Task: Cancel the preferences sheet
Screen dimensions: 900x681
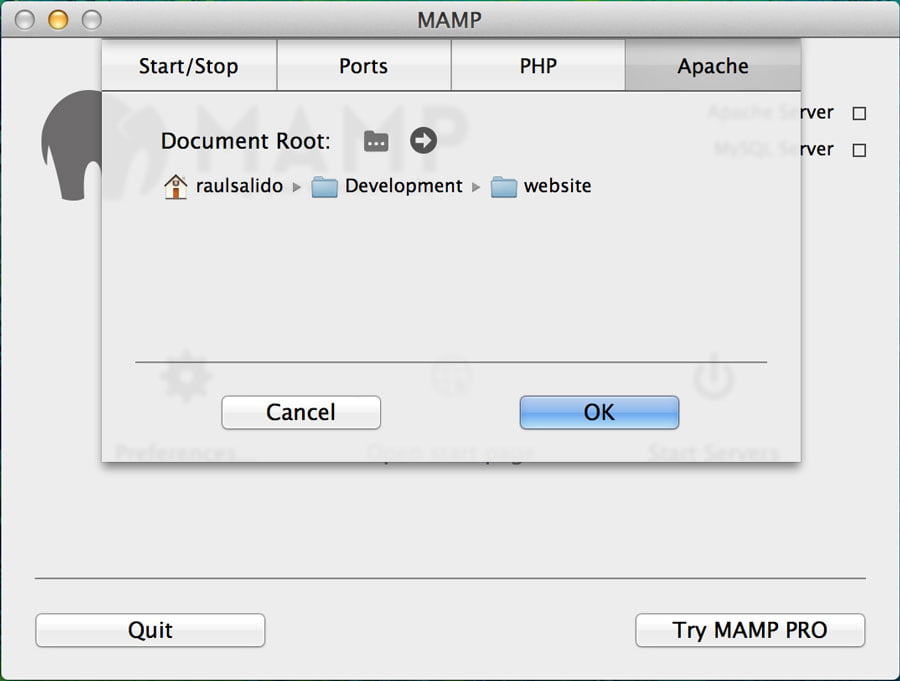Action: pyautogui.click(x=301, y=412)
